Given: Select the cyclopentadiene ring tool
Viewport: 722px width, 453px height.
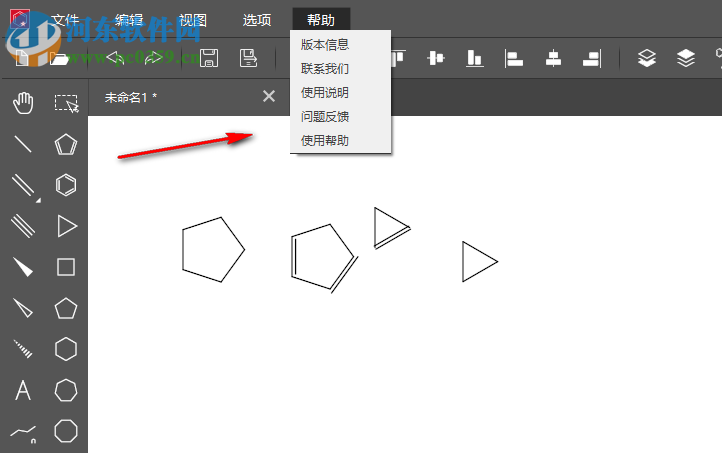Looking at the screenshot, I should (x=66, y=145).
